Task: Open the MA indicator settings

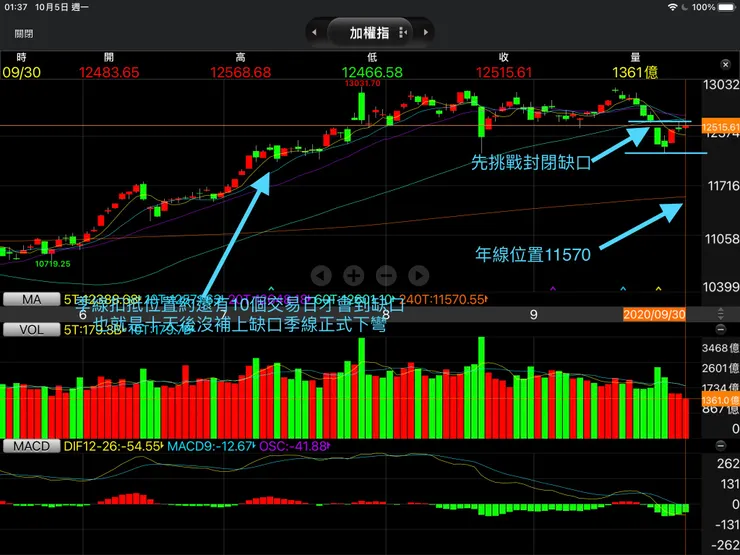Action: tap(32, 299)
